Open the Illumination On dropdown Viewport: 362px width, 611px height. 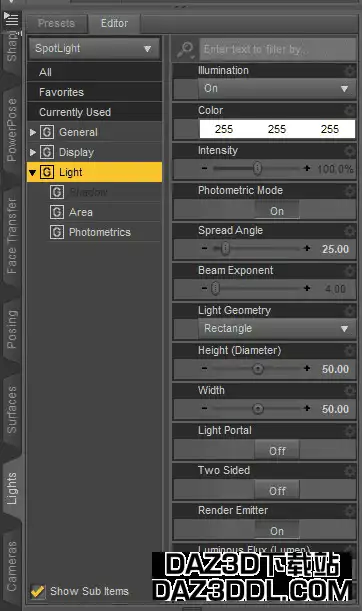[x=277, y=88]
